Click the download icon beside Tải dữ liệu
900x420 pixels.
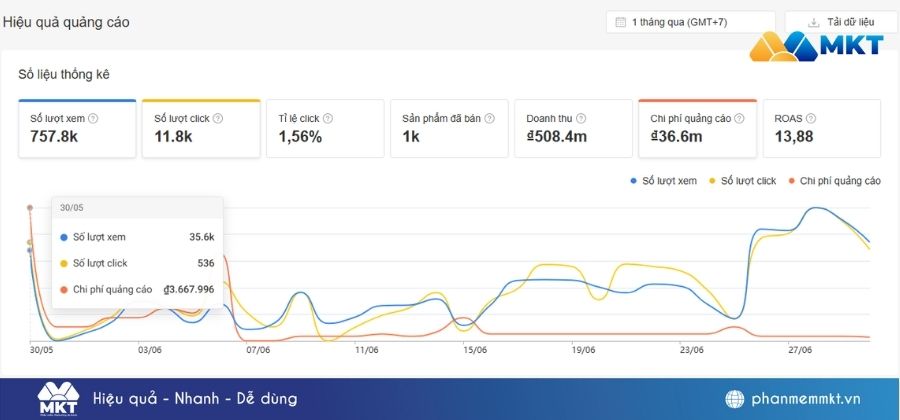point(813,23)
